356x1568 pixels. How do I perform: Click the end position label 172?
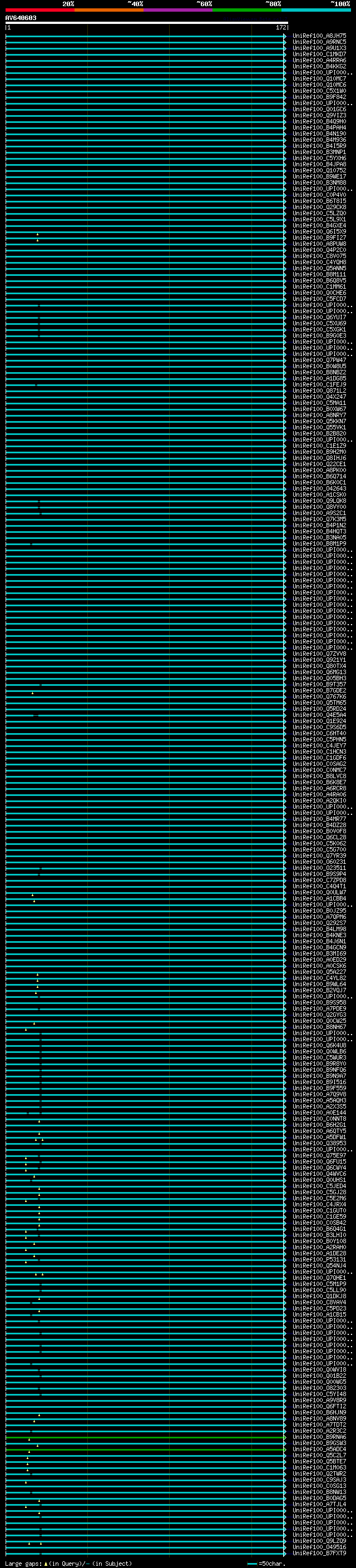coord(281,27)
